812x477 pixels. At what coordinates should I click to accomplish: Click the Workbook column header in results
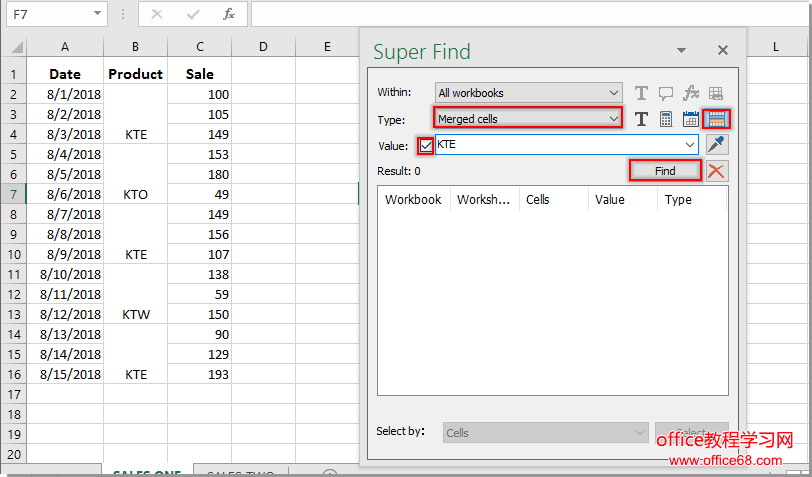point(413,199)
